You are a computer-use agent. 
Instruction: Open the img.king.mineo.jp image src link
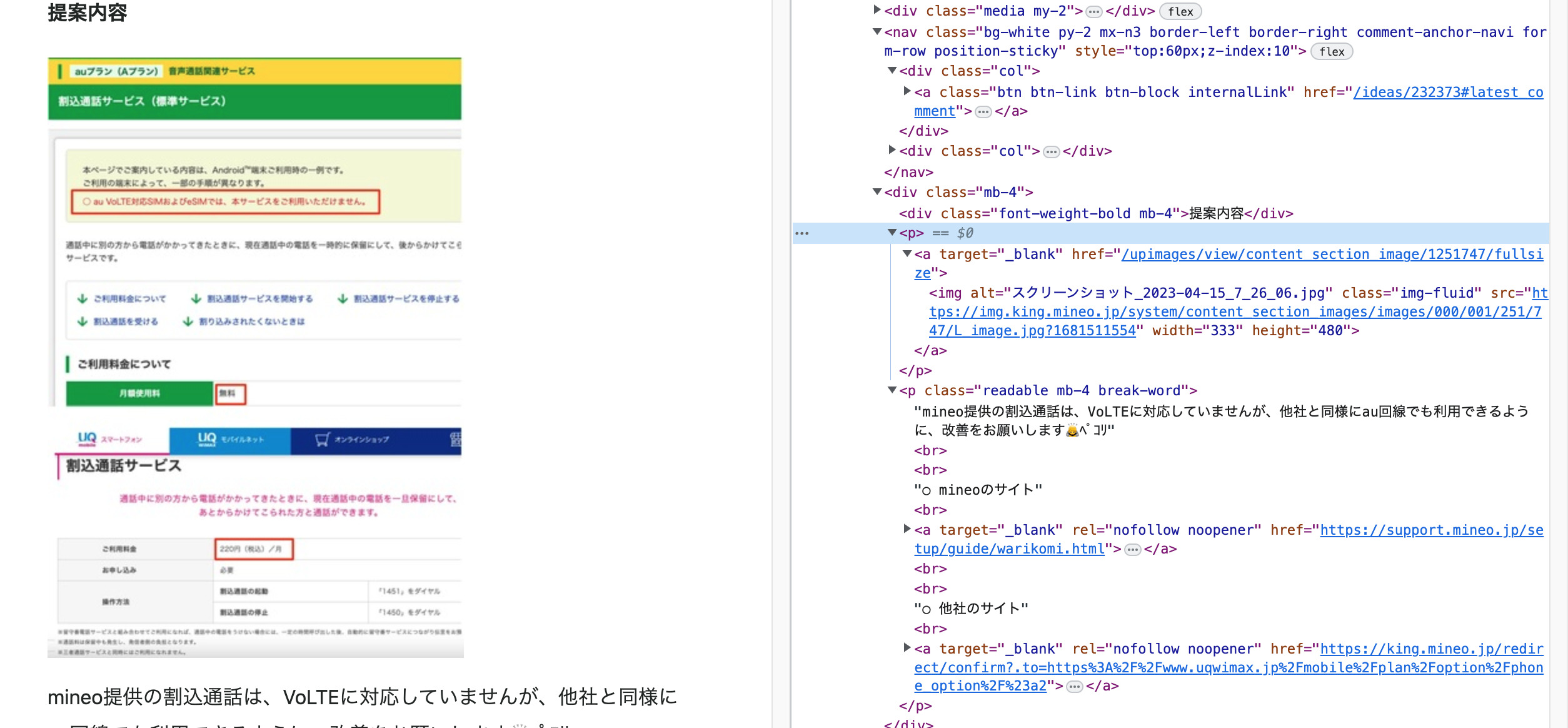(x=1235, y=312)
